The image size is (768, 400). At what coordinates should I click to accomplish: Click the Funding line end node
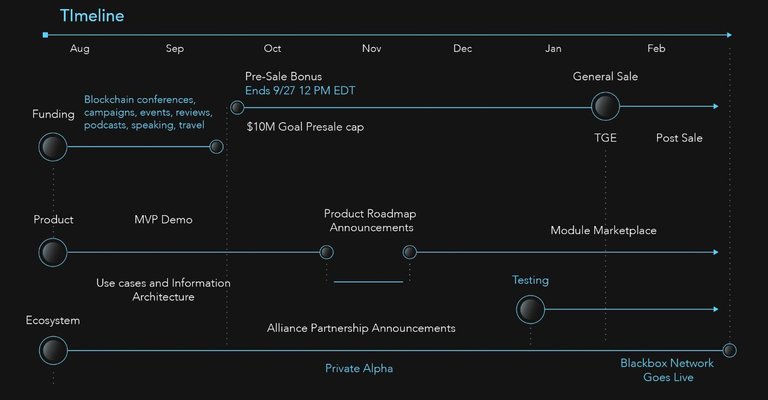(x=216, y=146)
